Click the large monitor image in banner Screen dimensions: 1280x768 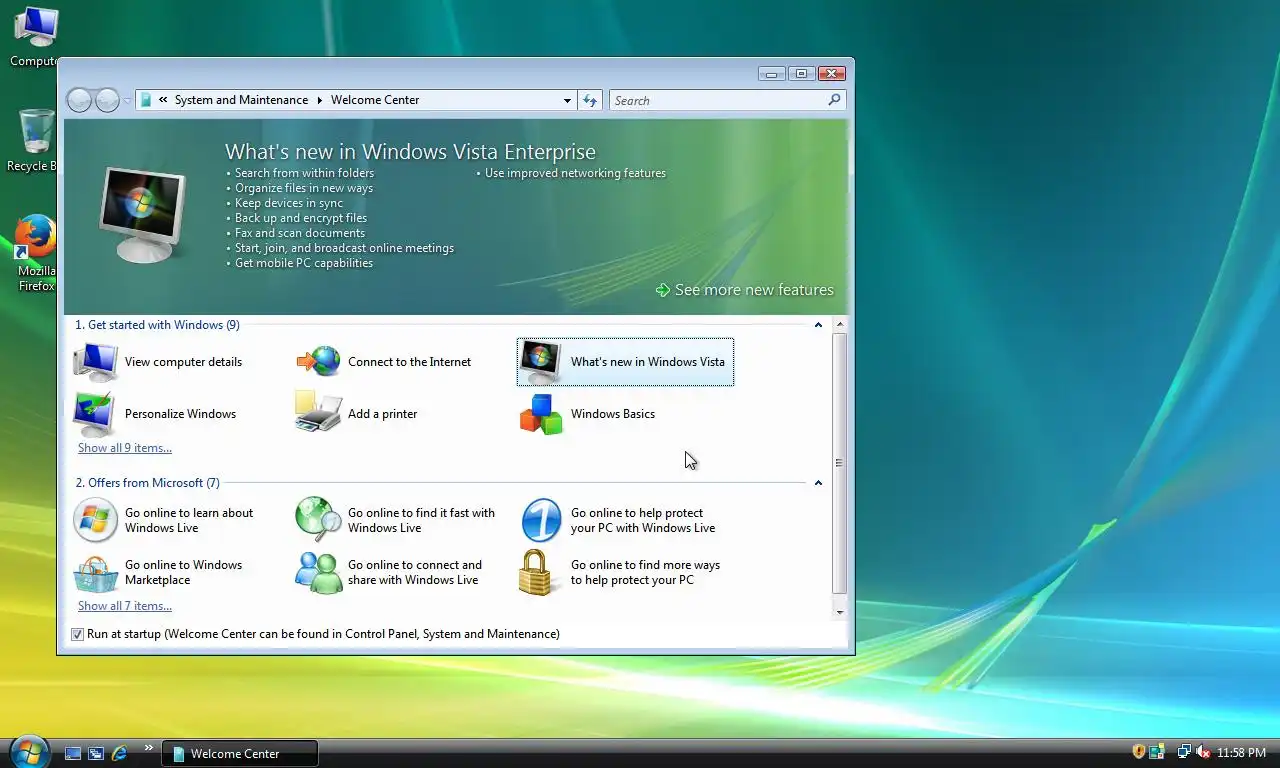coord(144,215)
